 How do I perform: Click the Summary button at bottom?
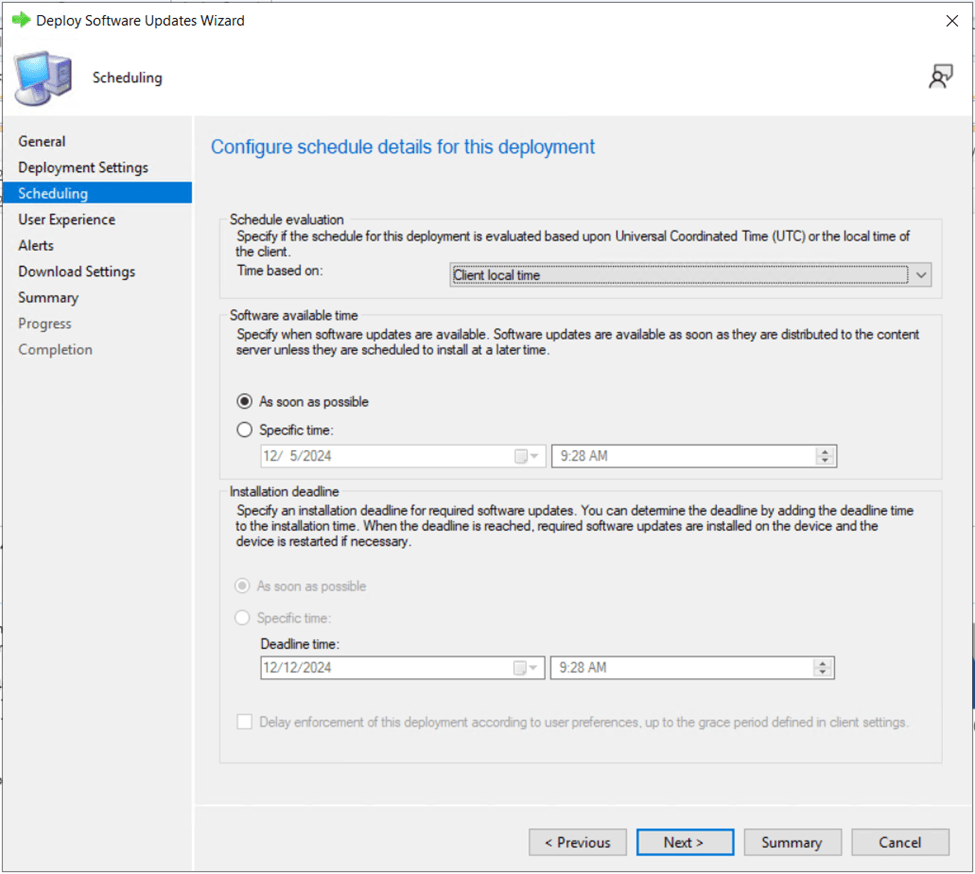791,842
